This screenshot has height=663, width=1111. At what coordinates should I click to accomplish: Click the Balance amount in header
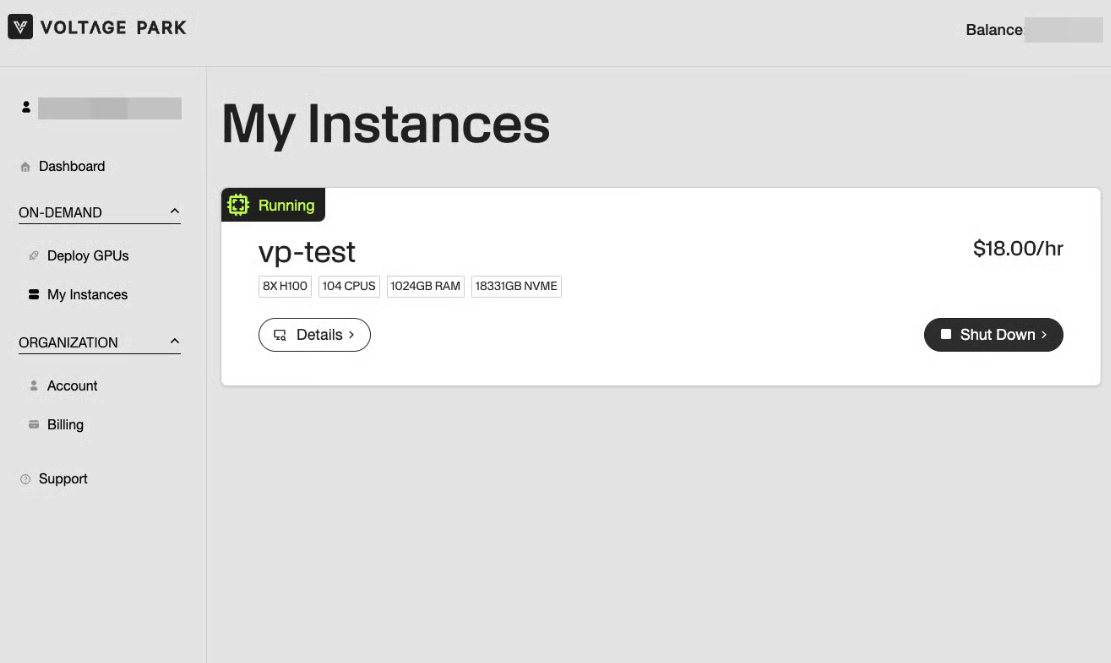coord(1062,30)
